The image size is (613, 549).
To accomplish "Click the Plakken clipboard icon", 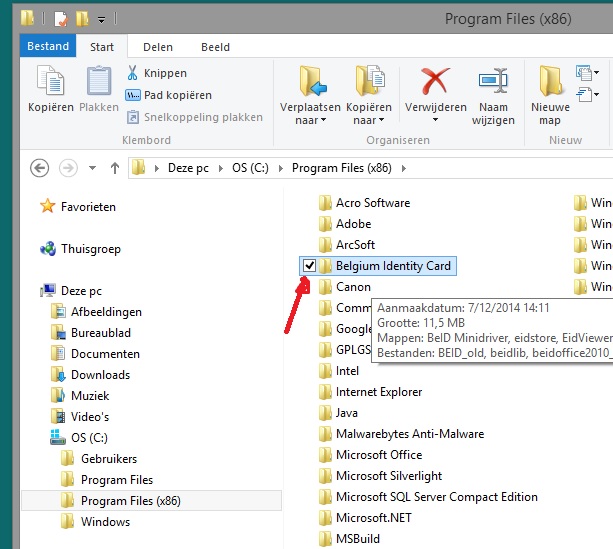I will [x=99, y=81].
